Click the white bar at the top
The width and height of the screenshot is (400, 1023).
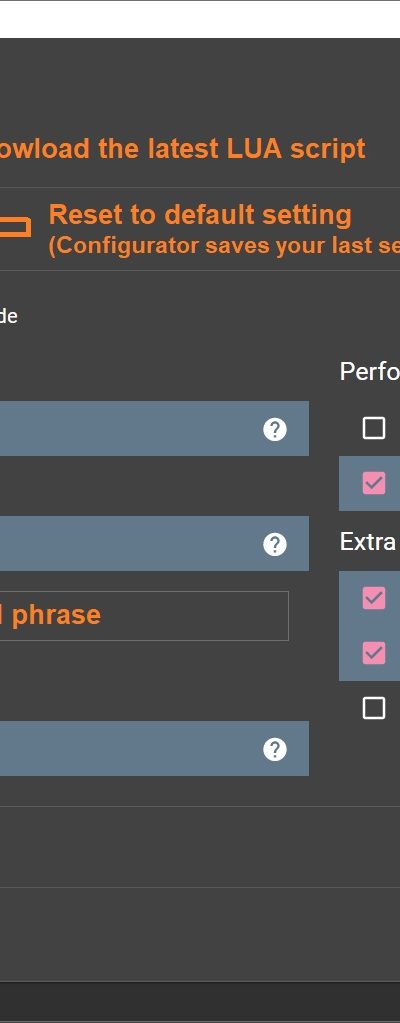200,20
